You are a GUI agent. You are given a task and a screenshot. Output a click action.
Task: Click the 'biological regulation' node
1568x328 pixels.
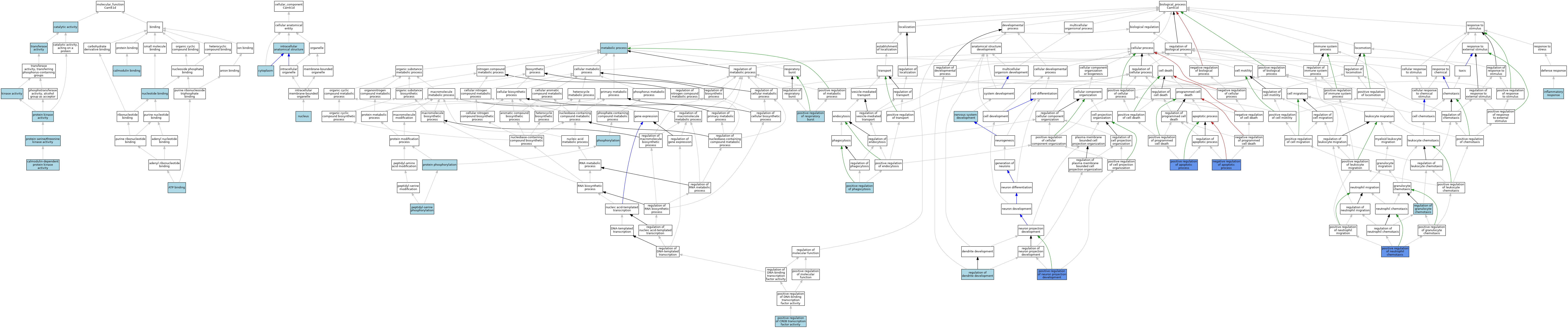click(x=1144, y=27)
